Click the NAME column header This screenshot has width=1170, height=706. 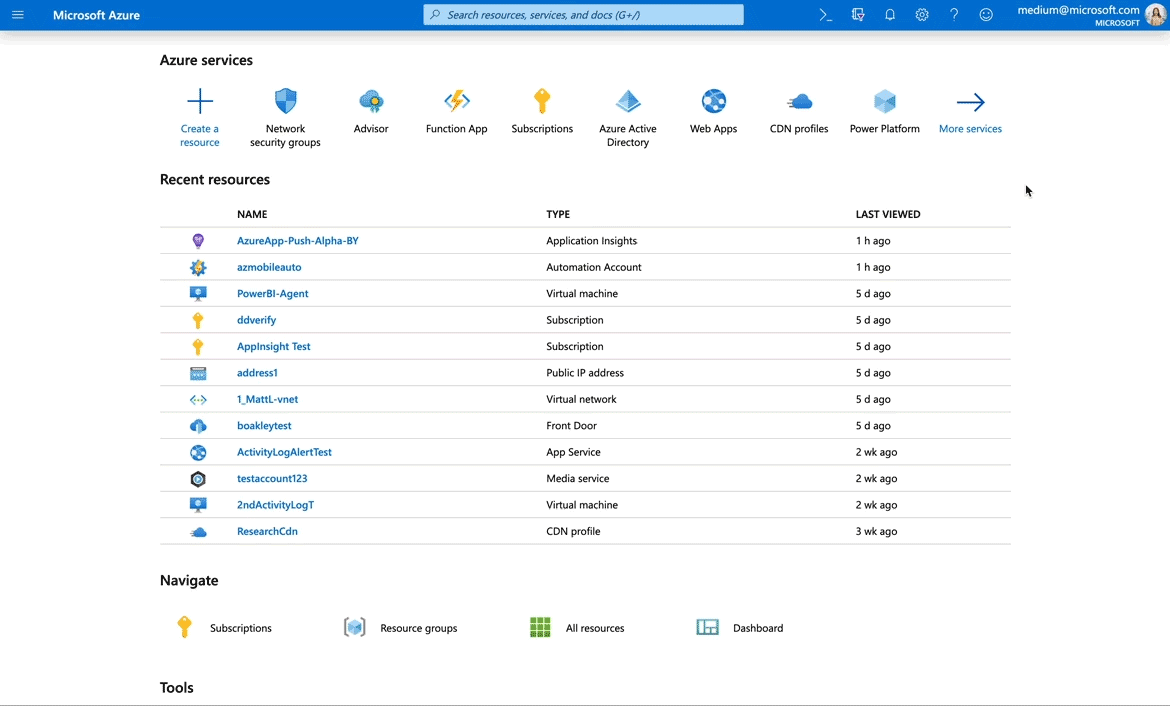[252, 214]
